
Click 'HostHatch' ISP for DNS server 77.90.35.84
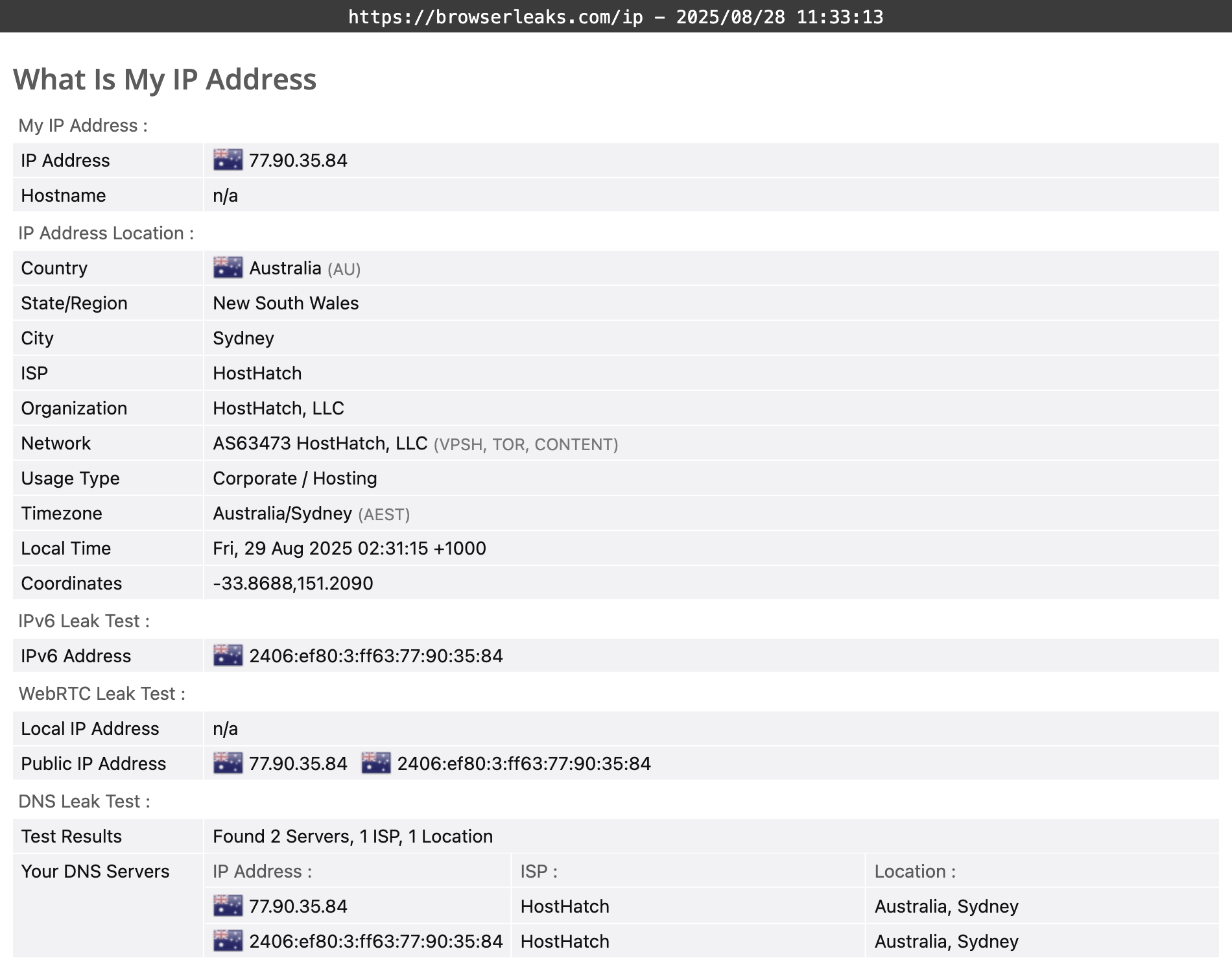click(x=565, y=906)
